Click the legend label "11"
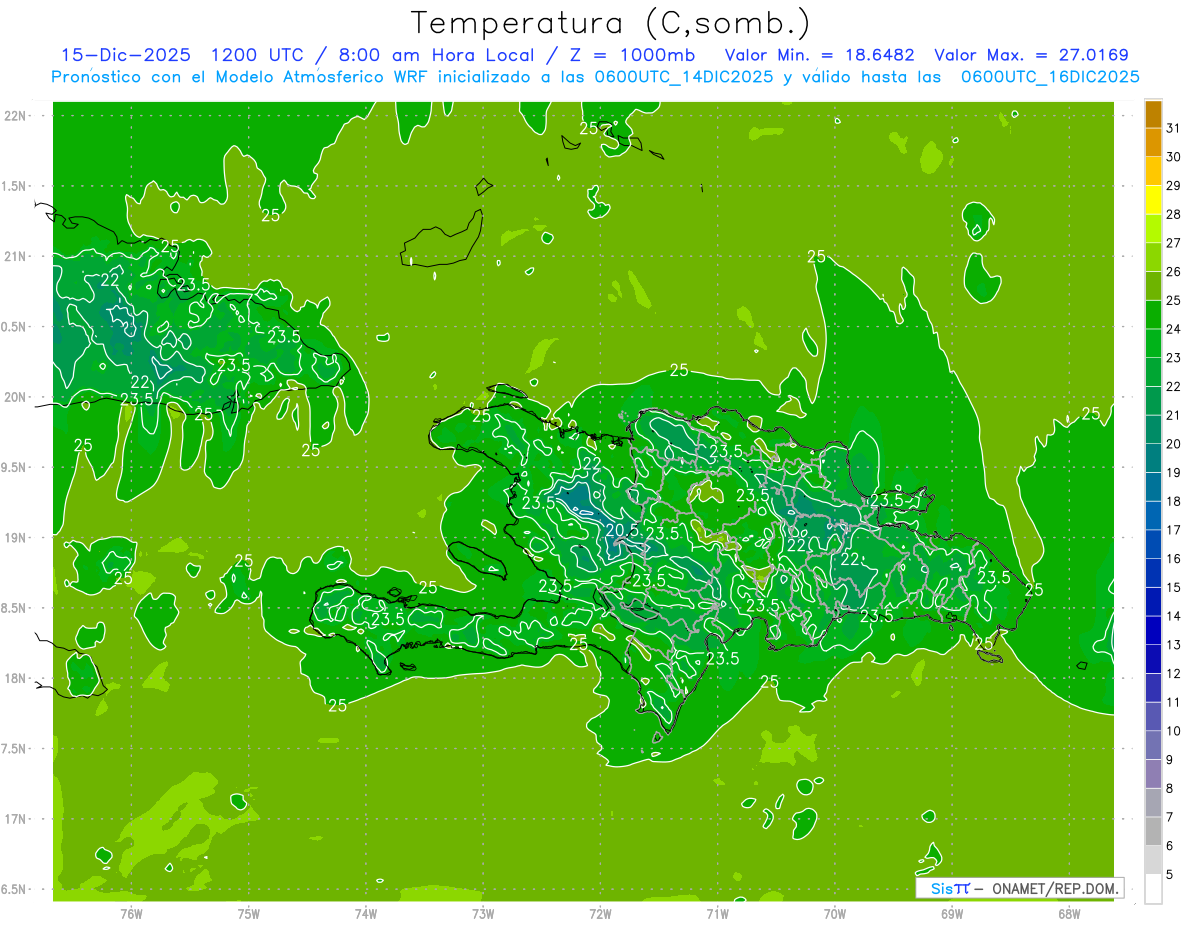This screenshot has height=927, width=1200. coord(1173,703)
